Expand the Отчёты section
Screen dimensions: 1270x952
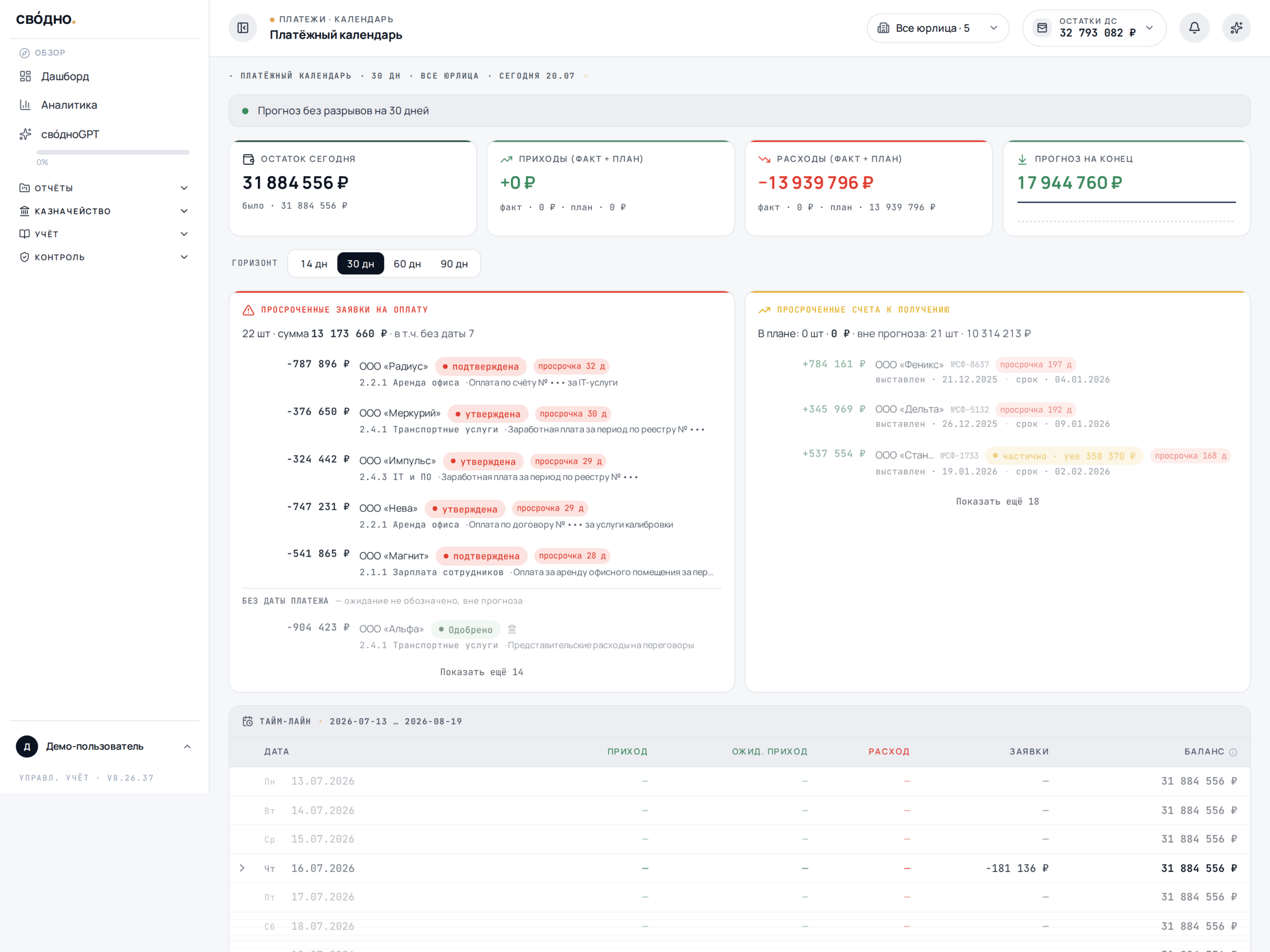[184, 187]
